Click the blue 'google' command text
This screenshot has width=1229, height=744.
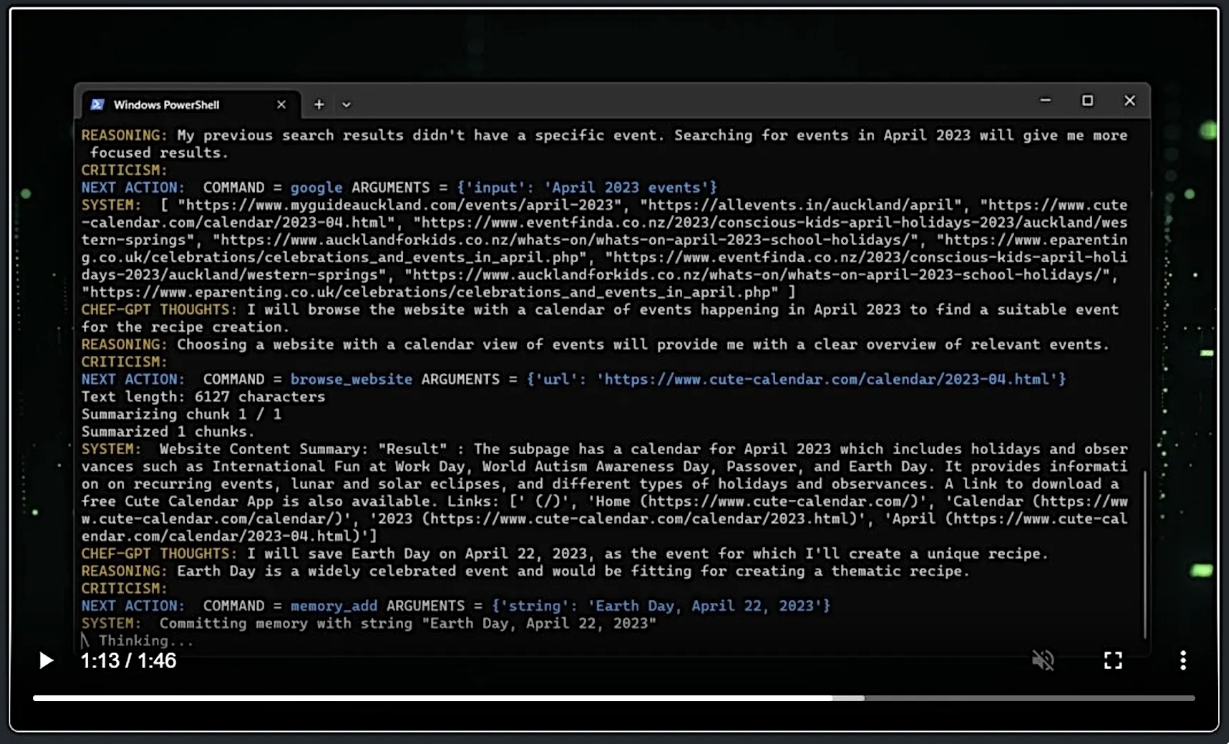316,187
